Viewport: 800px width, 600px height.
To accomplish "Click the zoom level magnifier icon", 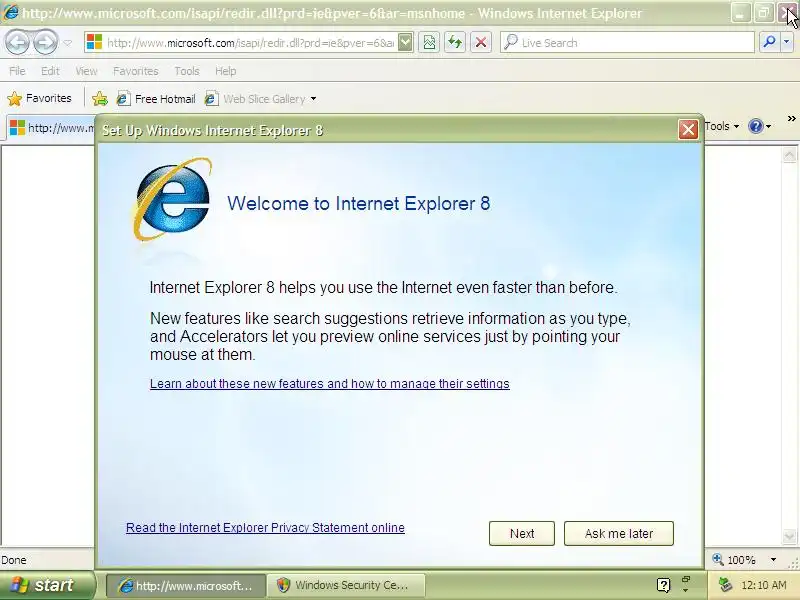I will click(718, 559).
